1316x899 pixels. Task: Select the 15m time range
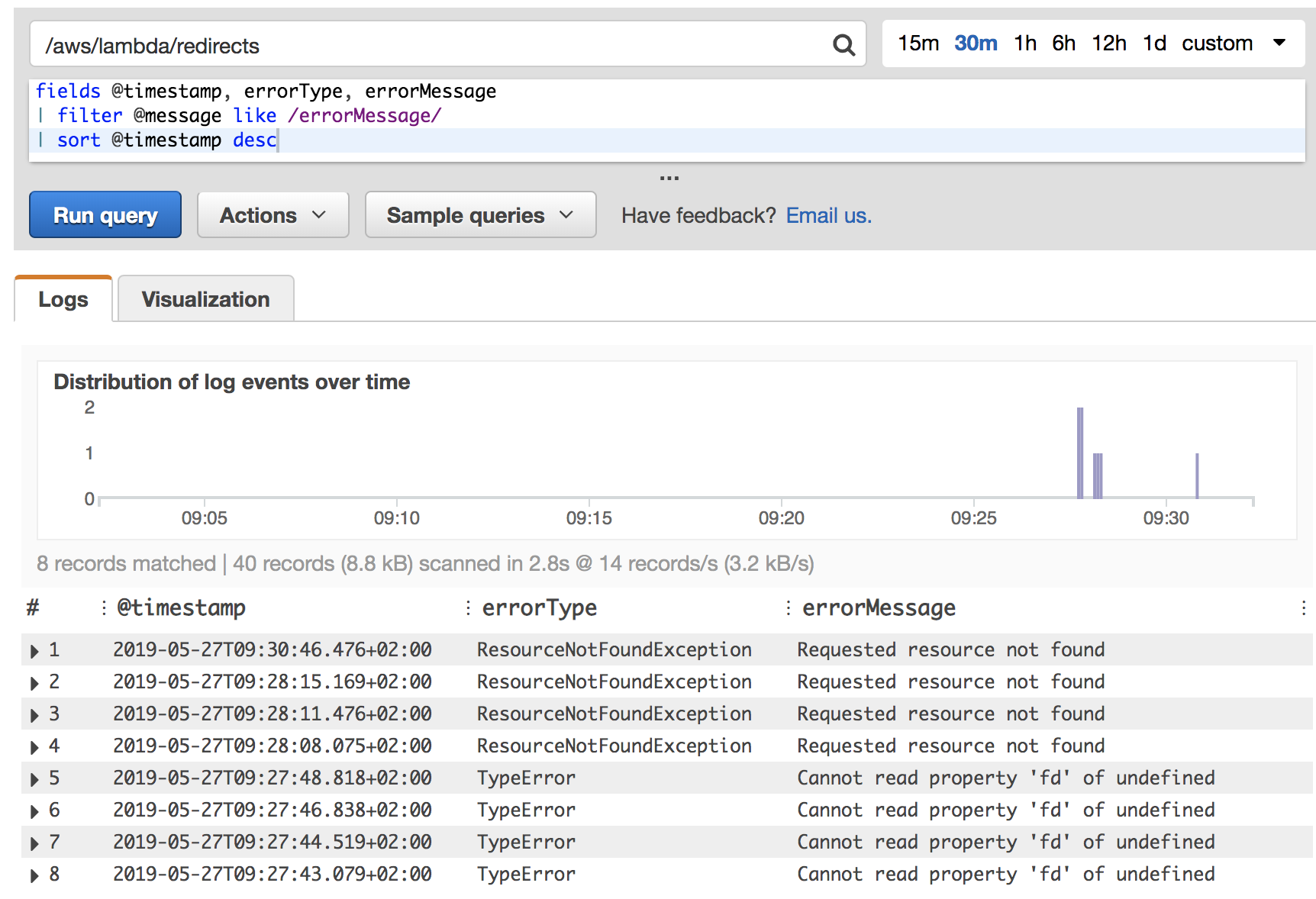(x=918, y=43)
